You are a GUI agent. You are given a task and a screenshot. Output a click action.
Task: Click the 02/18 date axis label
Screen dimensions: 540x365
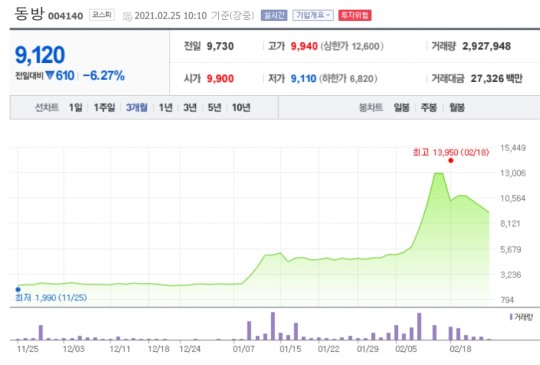460,349
